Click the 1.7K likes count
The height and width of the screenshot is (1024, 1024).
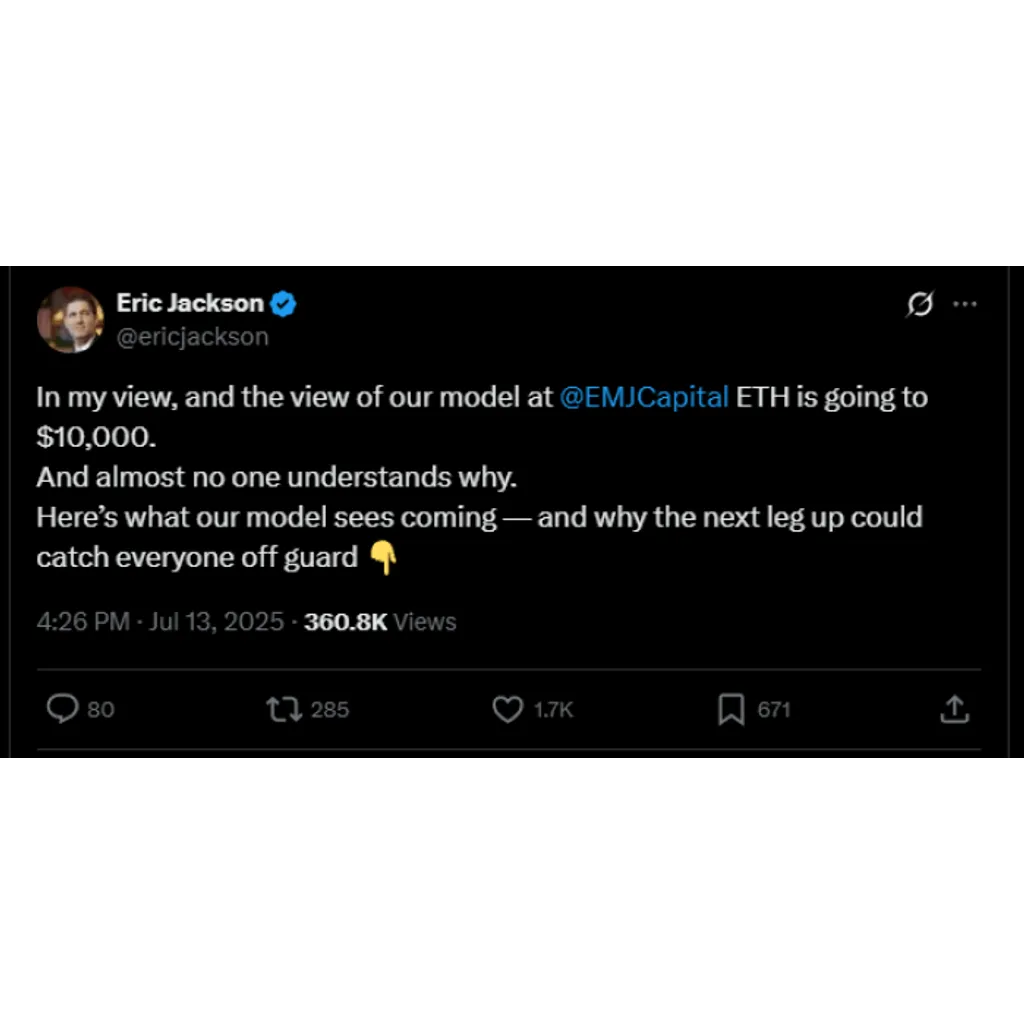pos(553,710)
